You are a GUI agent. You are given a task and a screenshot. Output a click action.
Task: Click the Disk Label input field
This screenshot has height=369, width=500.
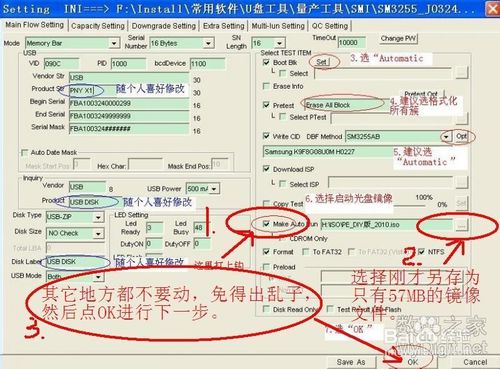point(76,262)
